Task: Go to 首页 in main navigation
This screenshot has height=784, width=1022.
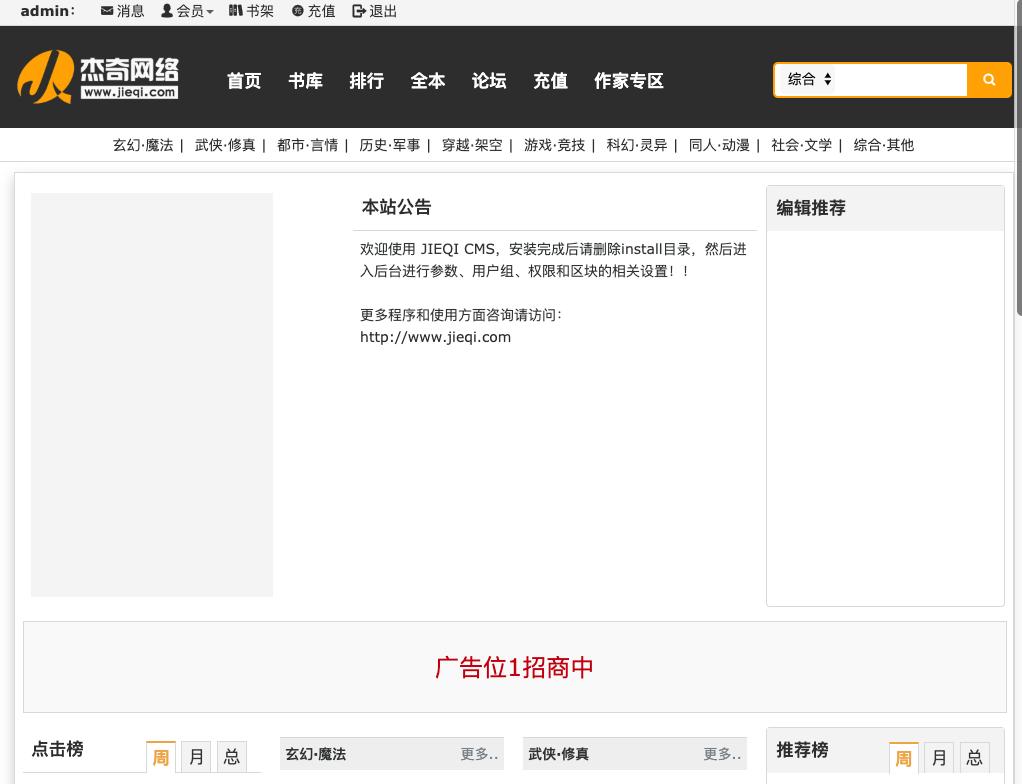Action: coord(244,81)
